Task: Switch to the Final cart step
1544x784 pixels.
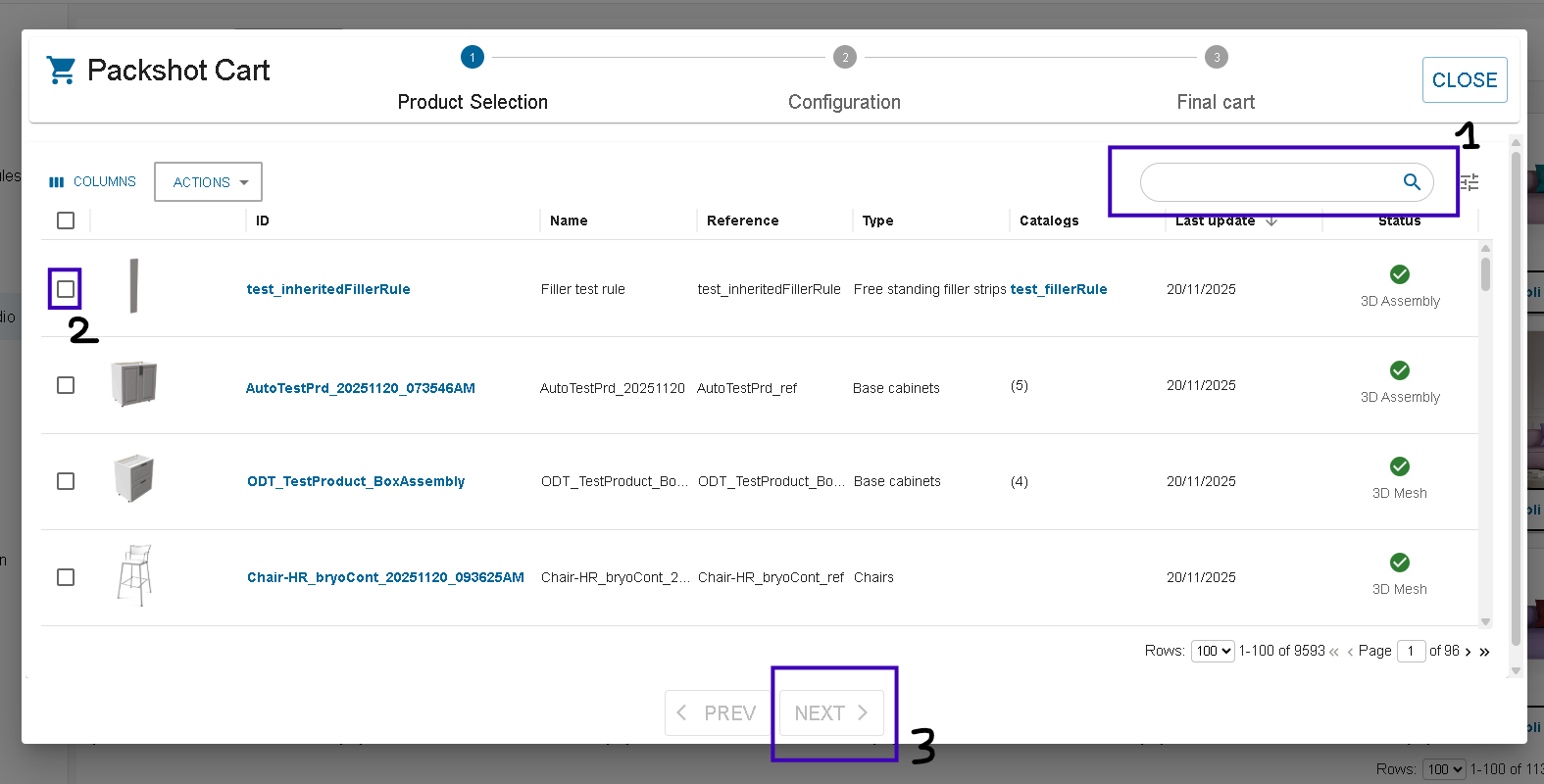Action: point(1216,58)
